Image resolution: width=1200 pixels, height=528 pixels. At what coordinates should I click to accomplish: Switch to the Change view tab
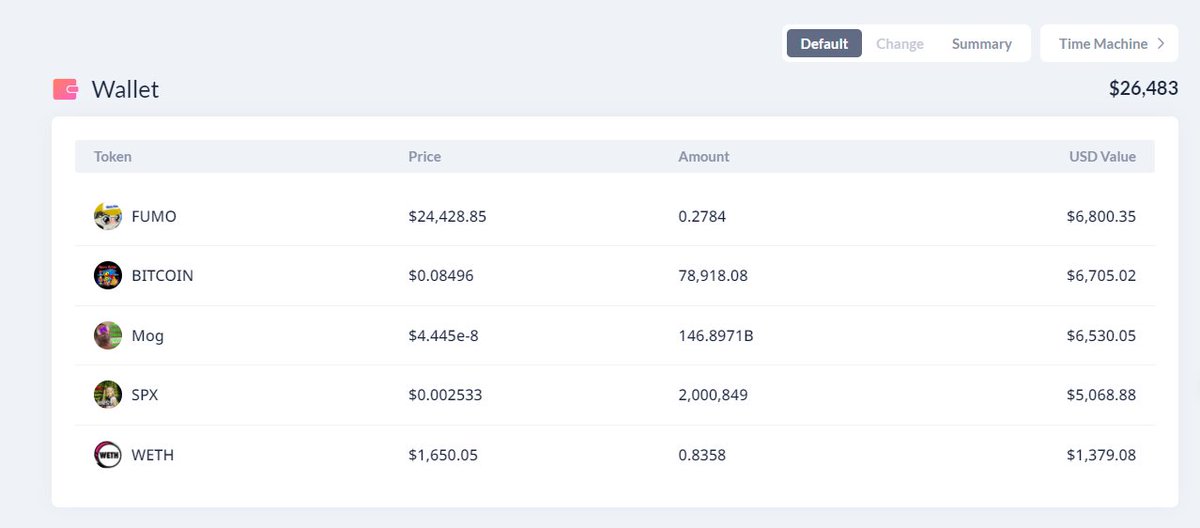[900, 44]
